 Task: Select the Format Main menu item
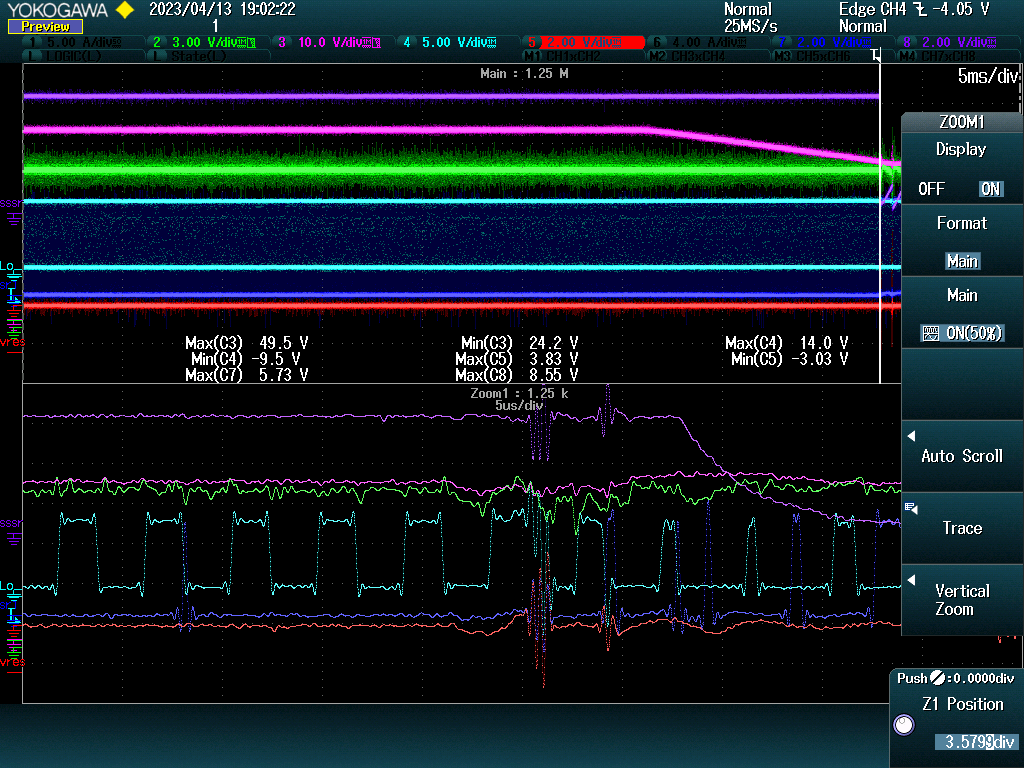(x=962, y=260)
